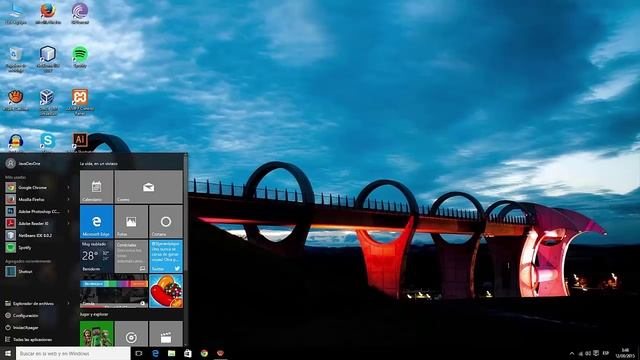
Task: Open the Groove Music tile
Action: [x=131, y=334]
